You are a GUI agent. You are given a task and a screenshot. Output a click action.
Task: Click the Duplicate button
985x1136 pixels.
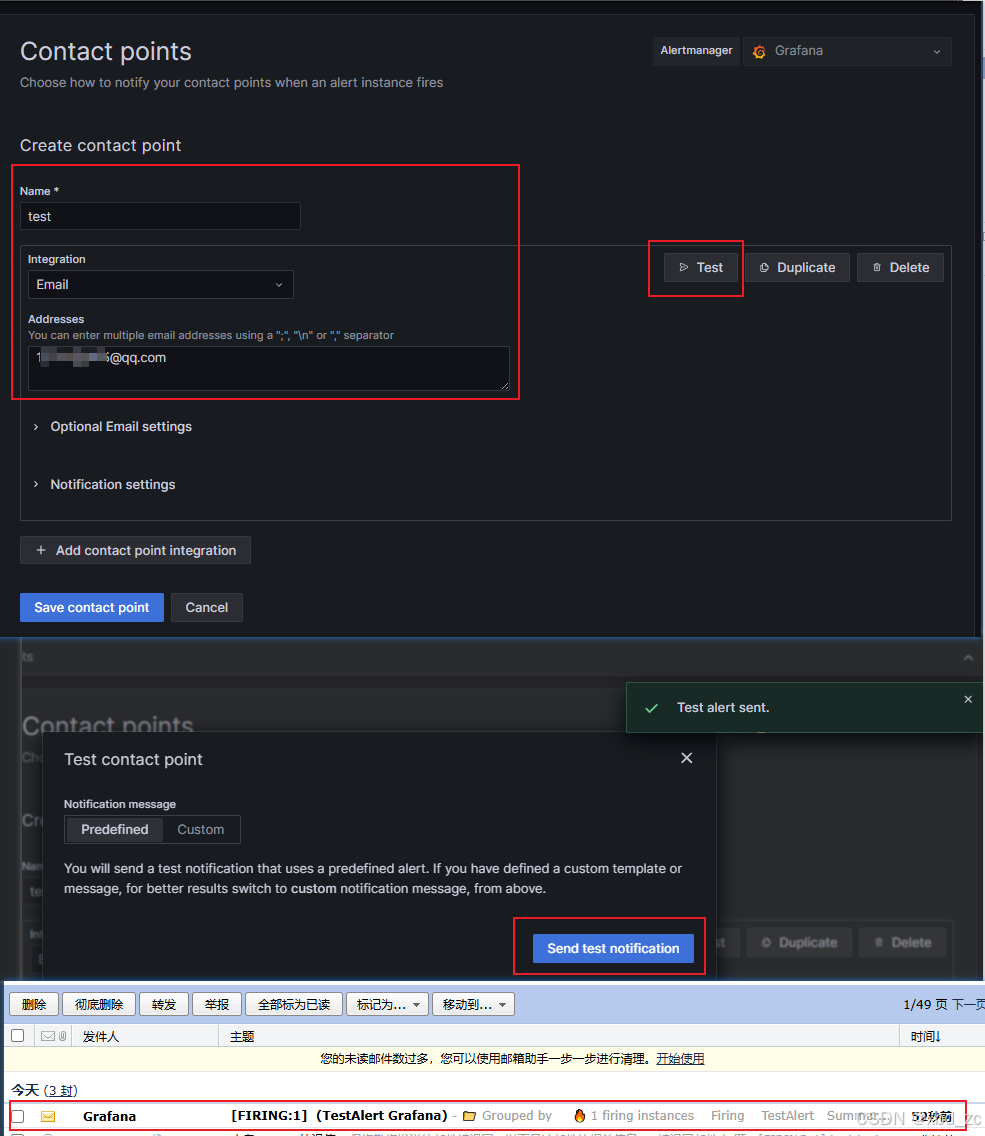pyautogui.click(x=797, y=267)
